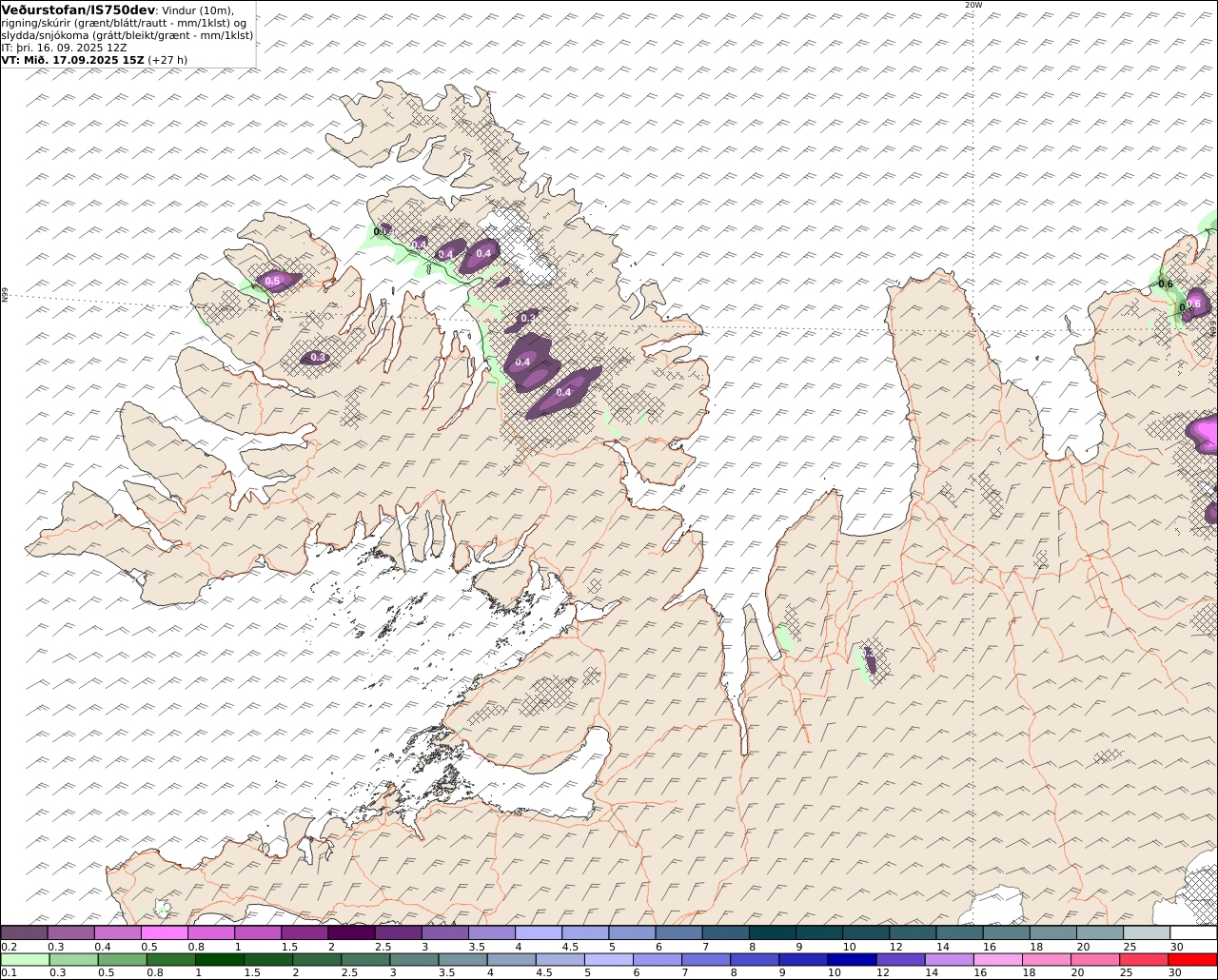Screen dimensions: 1218x980
Task: Select the lower-row legend swatch labeled 0.3
Action: click(73, 959)
